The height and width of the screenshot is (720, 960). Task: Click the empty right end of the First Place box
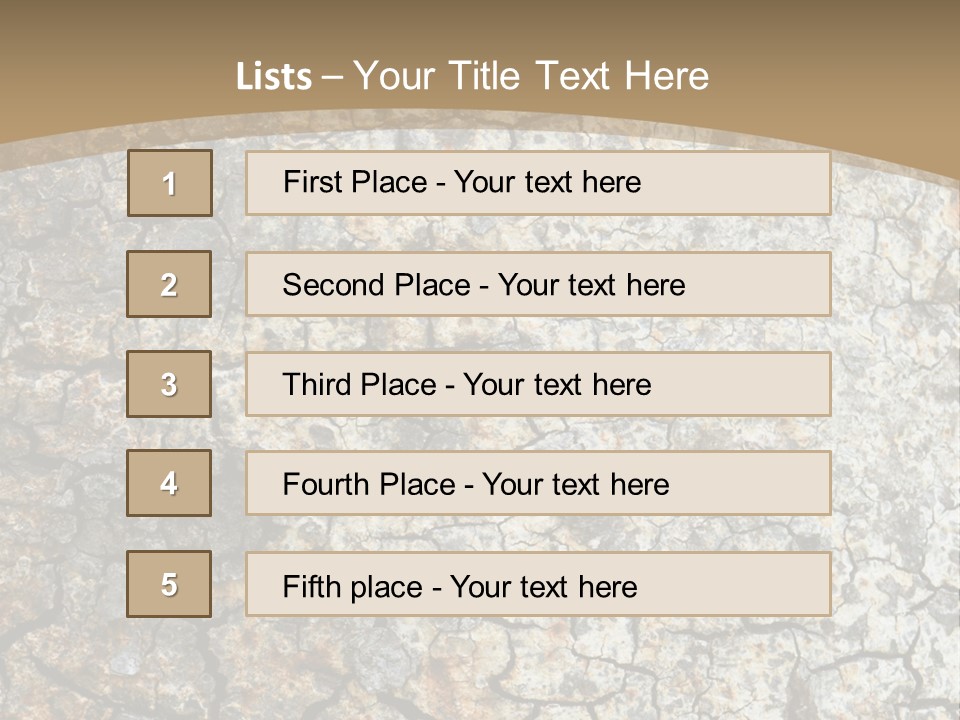[760, 183]
